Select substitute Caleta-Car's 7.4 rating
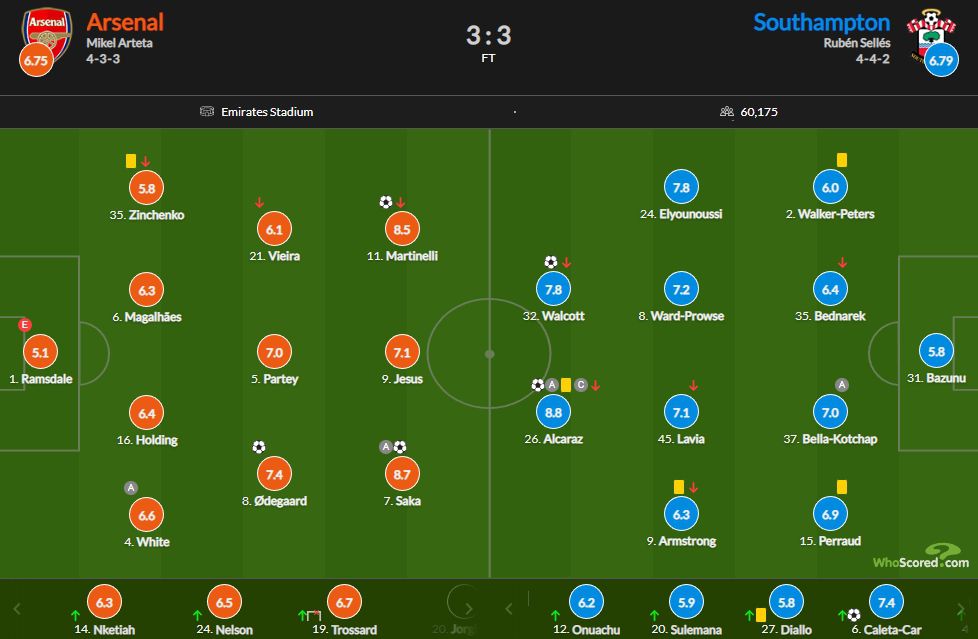978x639 pixels. [x=886, y=602]
